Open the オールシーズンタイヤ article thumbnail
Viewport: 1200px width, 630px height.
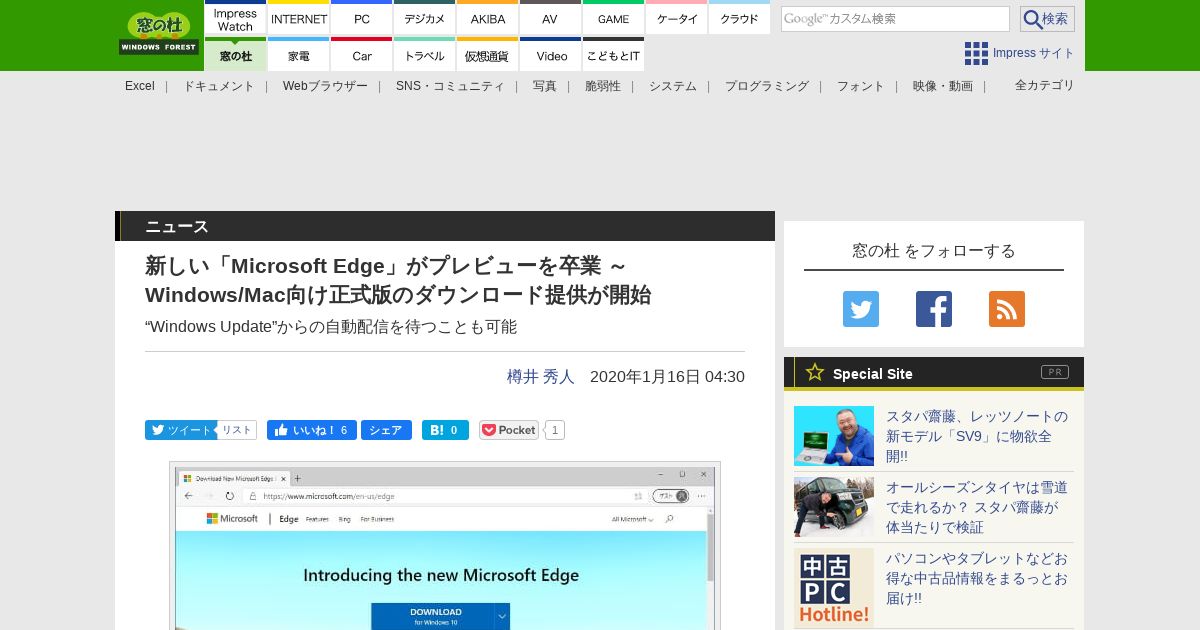pyautogui.click(x=834, y=507)
